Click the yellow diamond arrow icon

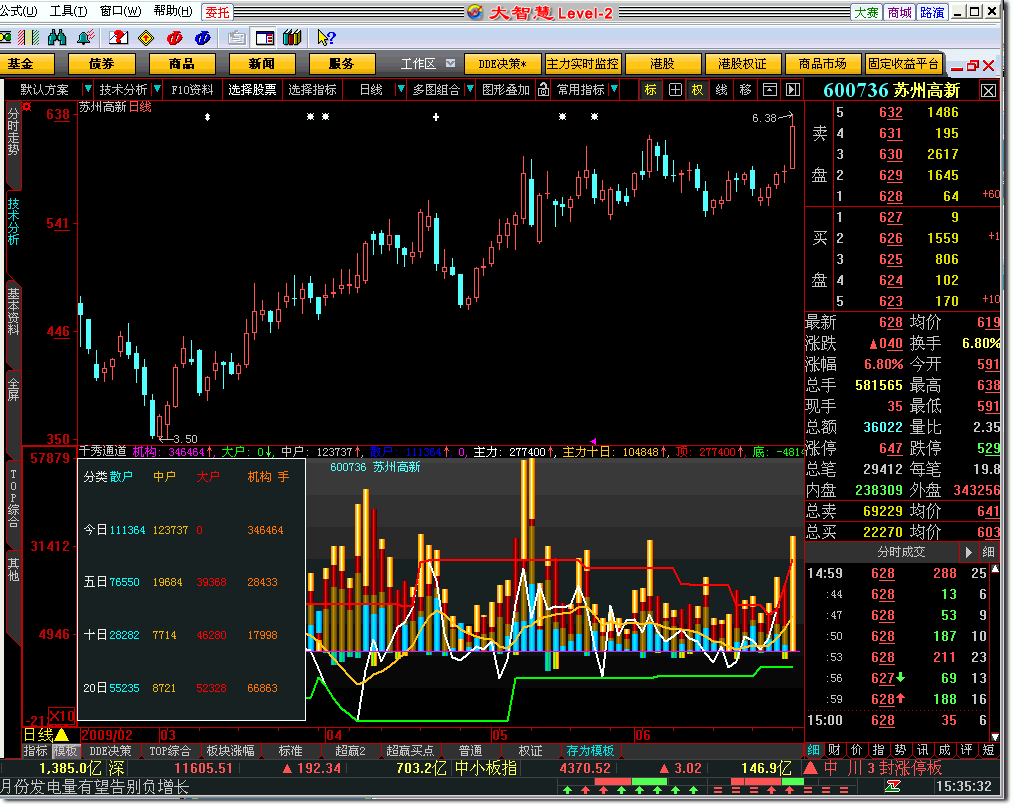[147, 38]
